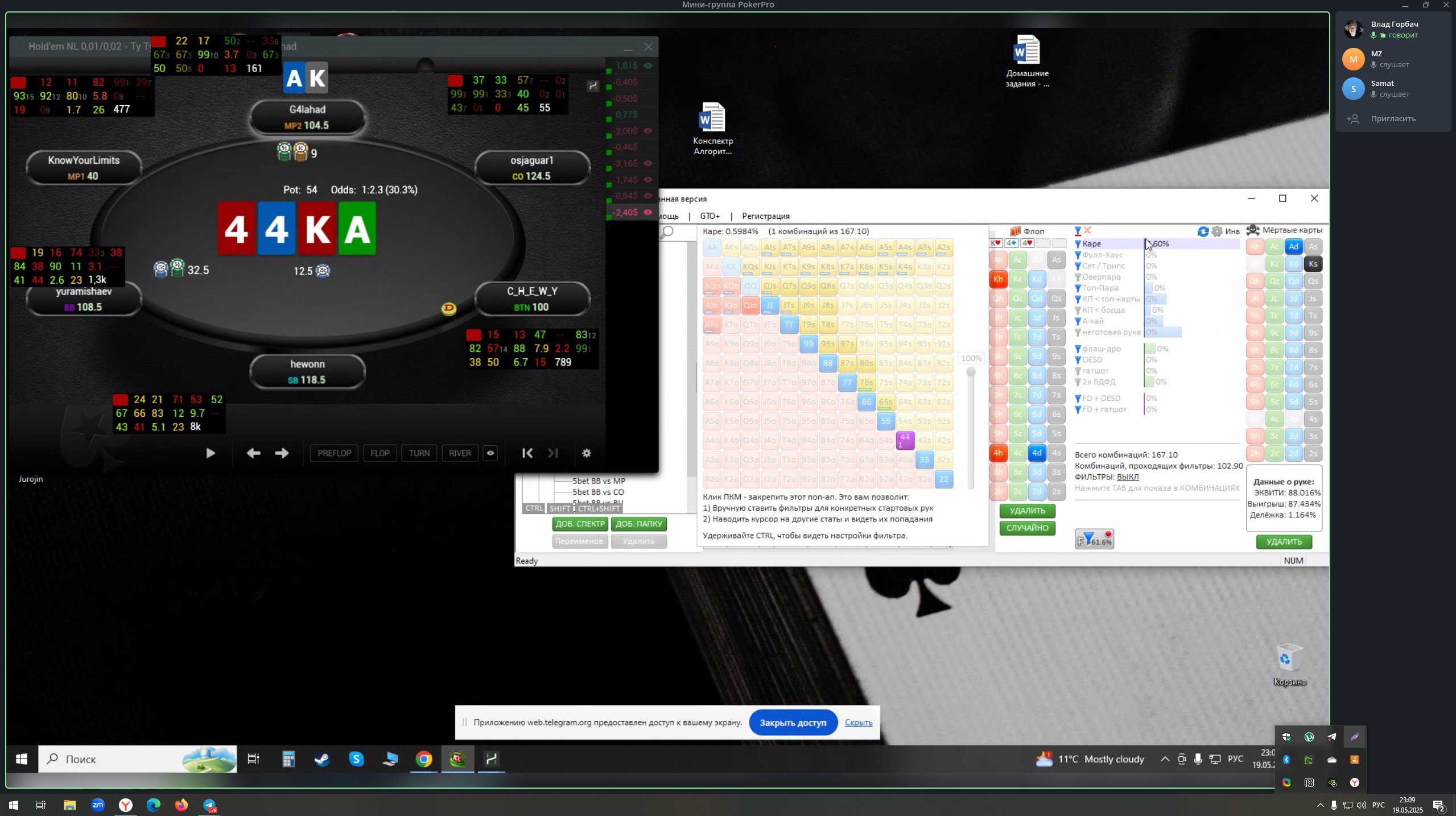Open replayer settings gear

[x=587, y=453]
